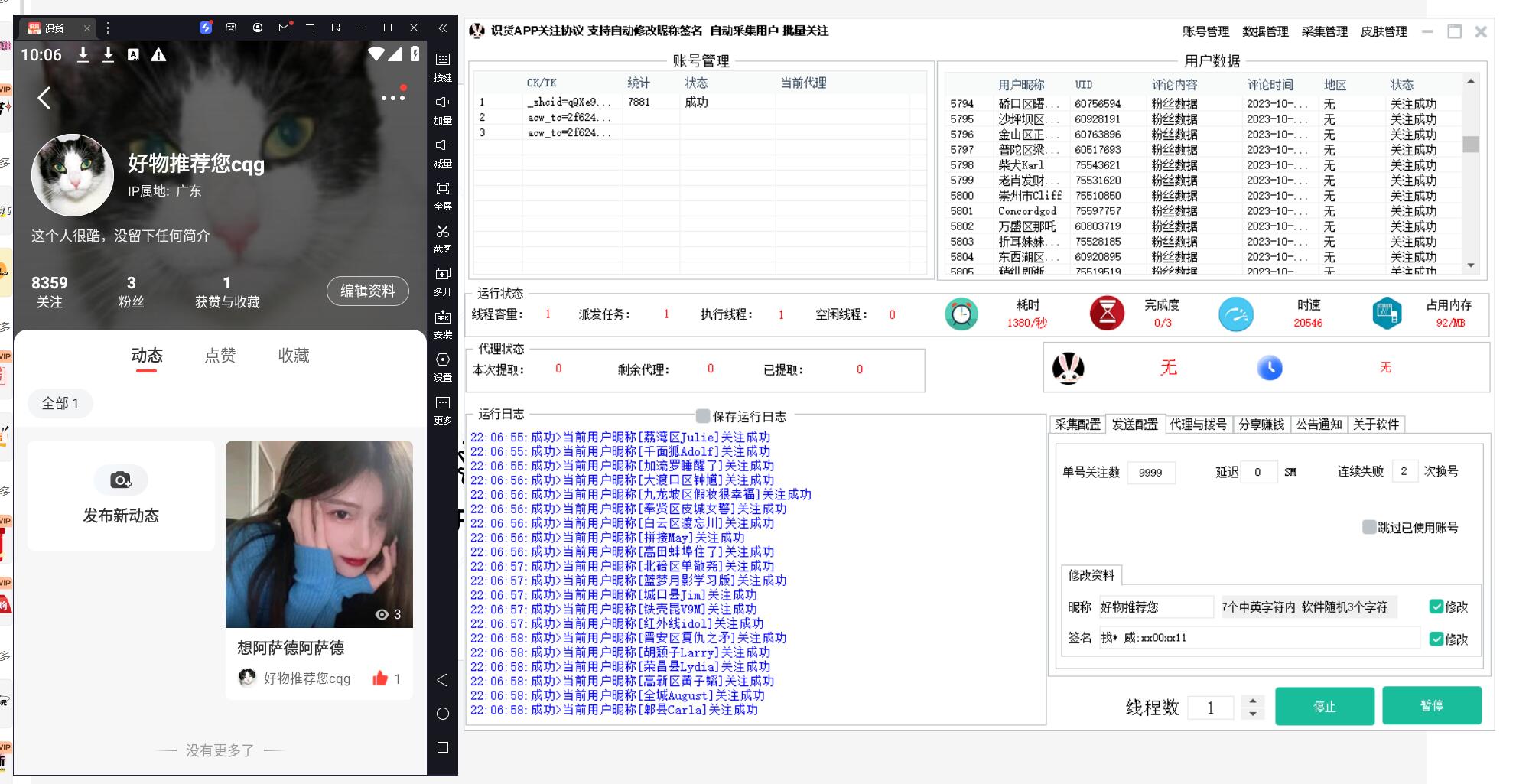
Task: Open the three-dot menu on profile header
Action: pos(392,98)
